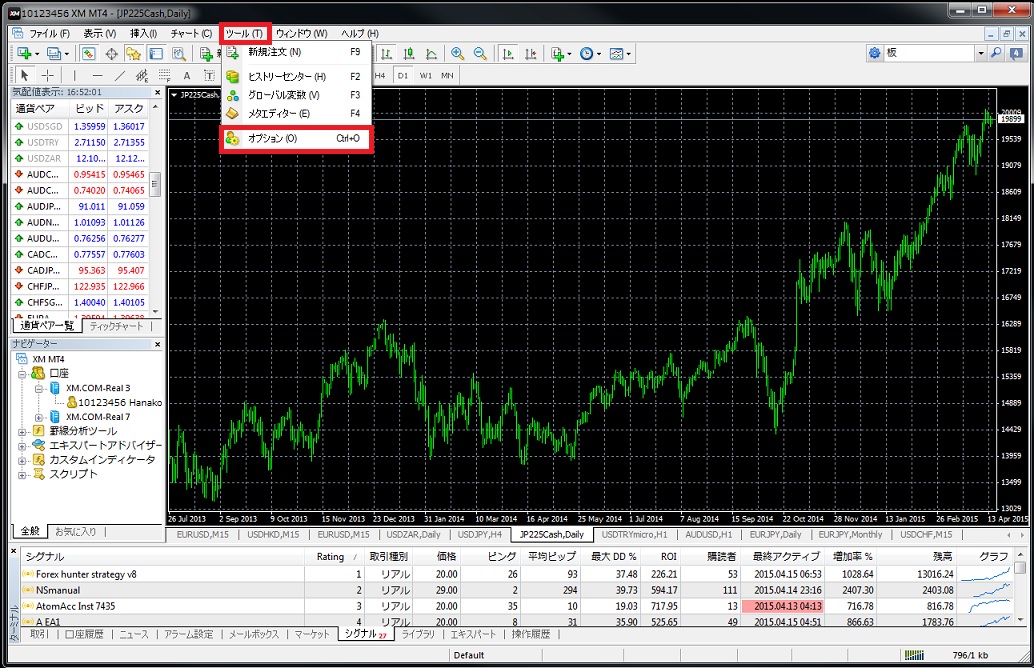Click the zoom out magnifier icon
This screenshot has height=668, width=1034.
click(480, 53)
